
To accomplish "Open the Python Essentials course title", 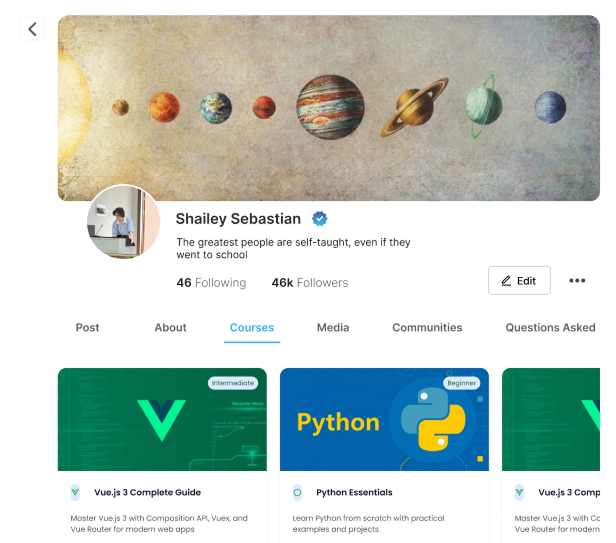I will pyautogui.click(x=354, y=492).
